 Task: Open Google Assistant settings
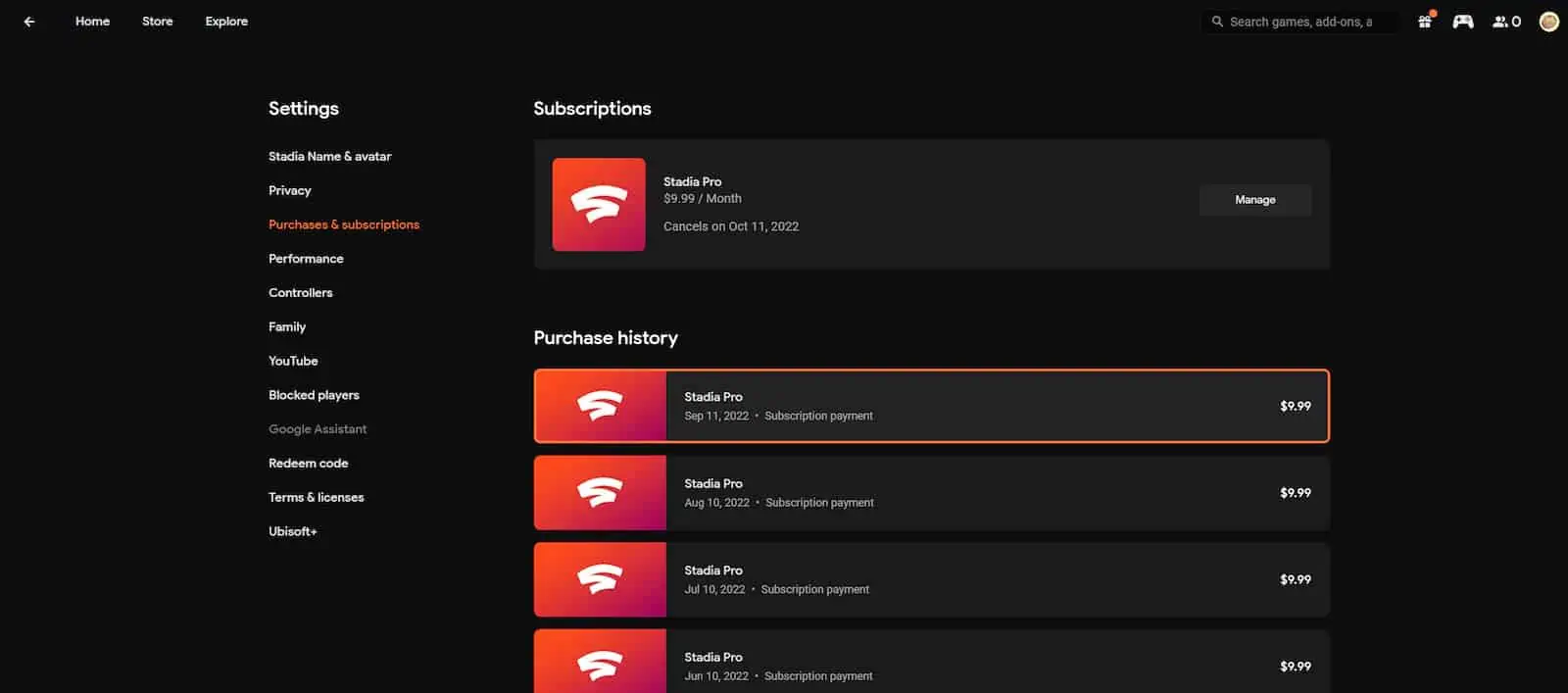pyautogui.click(x=318, y=429)
